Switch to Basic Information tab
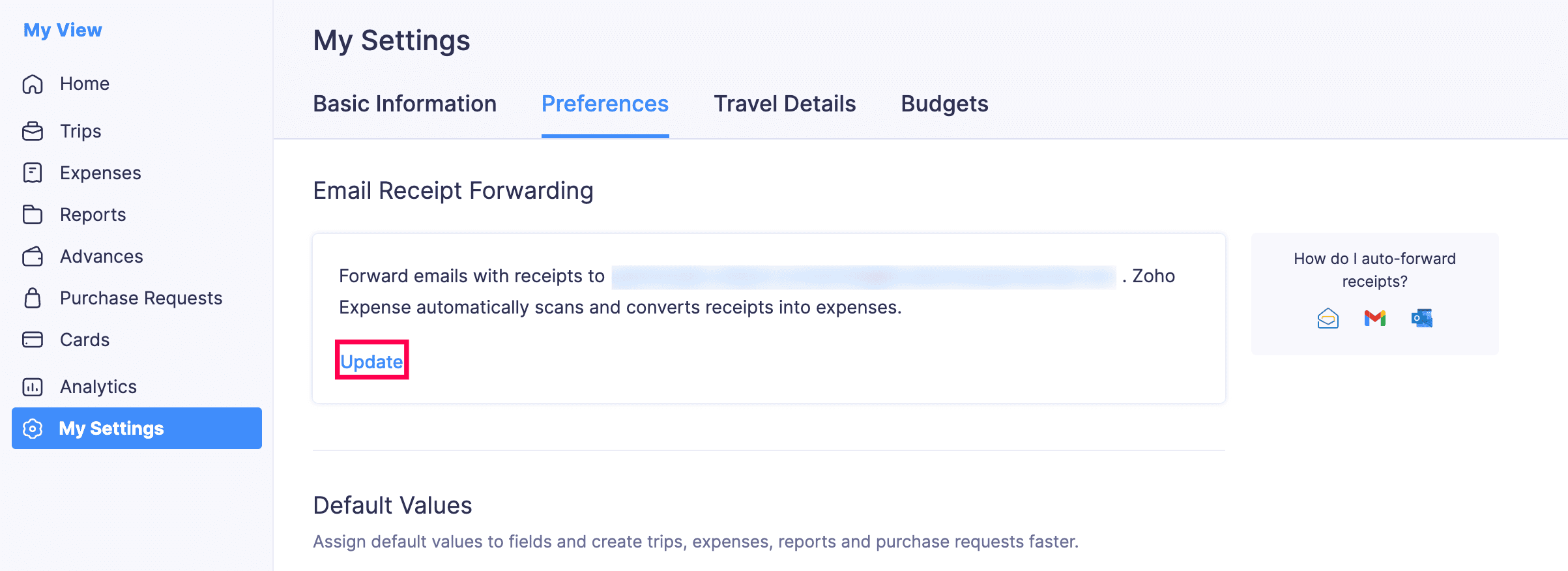The height and width of the screenshot is (571, 1568). (405, 104)
